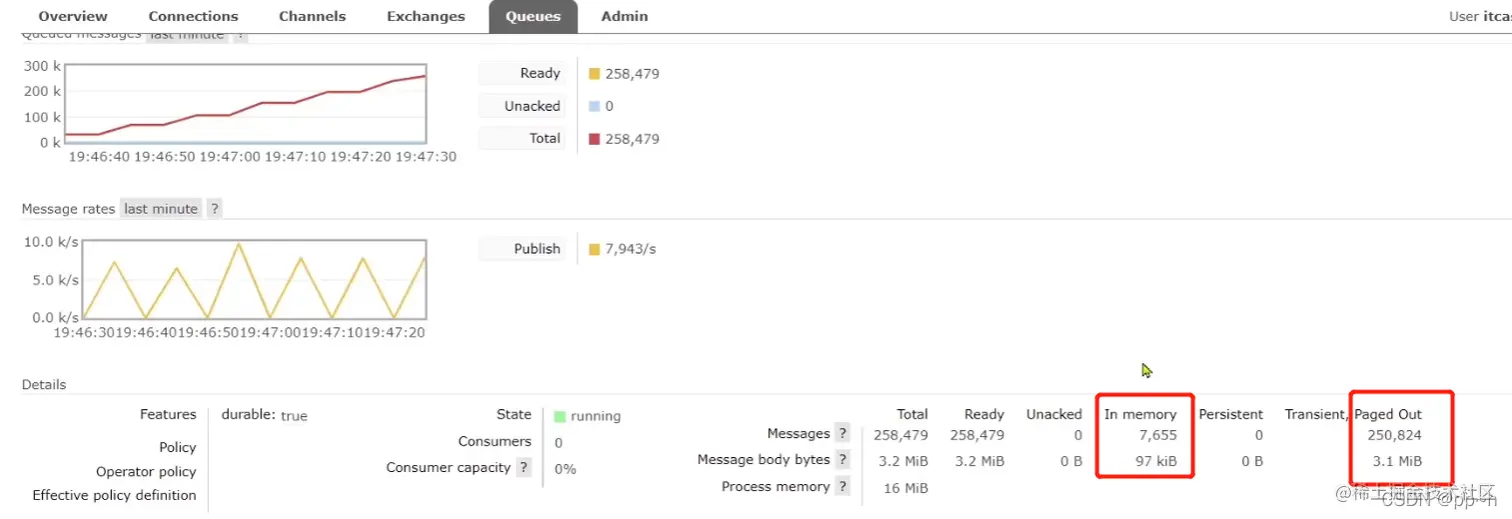The height and width of the screenshot is (519, 1512).
Task: Toggle the Publish series legend button
Action: point(522,248)
